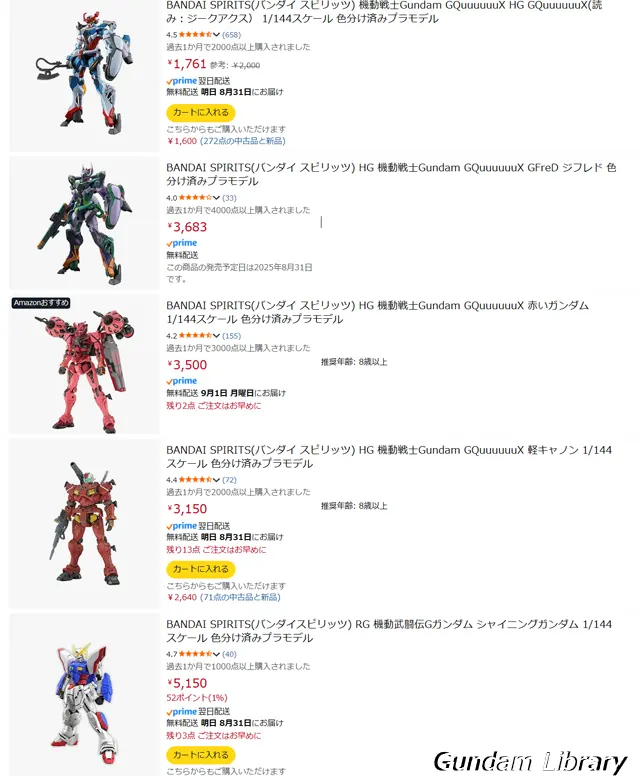Open GFreD ジフレド product thumbnail image
This screenshot has width=640, height=776.
(85, 223)
